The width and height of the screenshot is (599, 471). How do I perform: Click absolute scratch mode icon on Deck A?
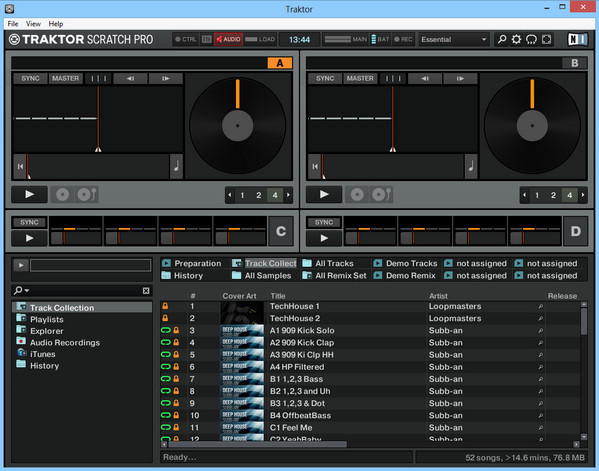[x=63, y=195]
